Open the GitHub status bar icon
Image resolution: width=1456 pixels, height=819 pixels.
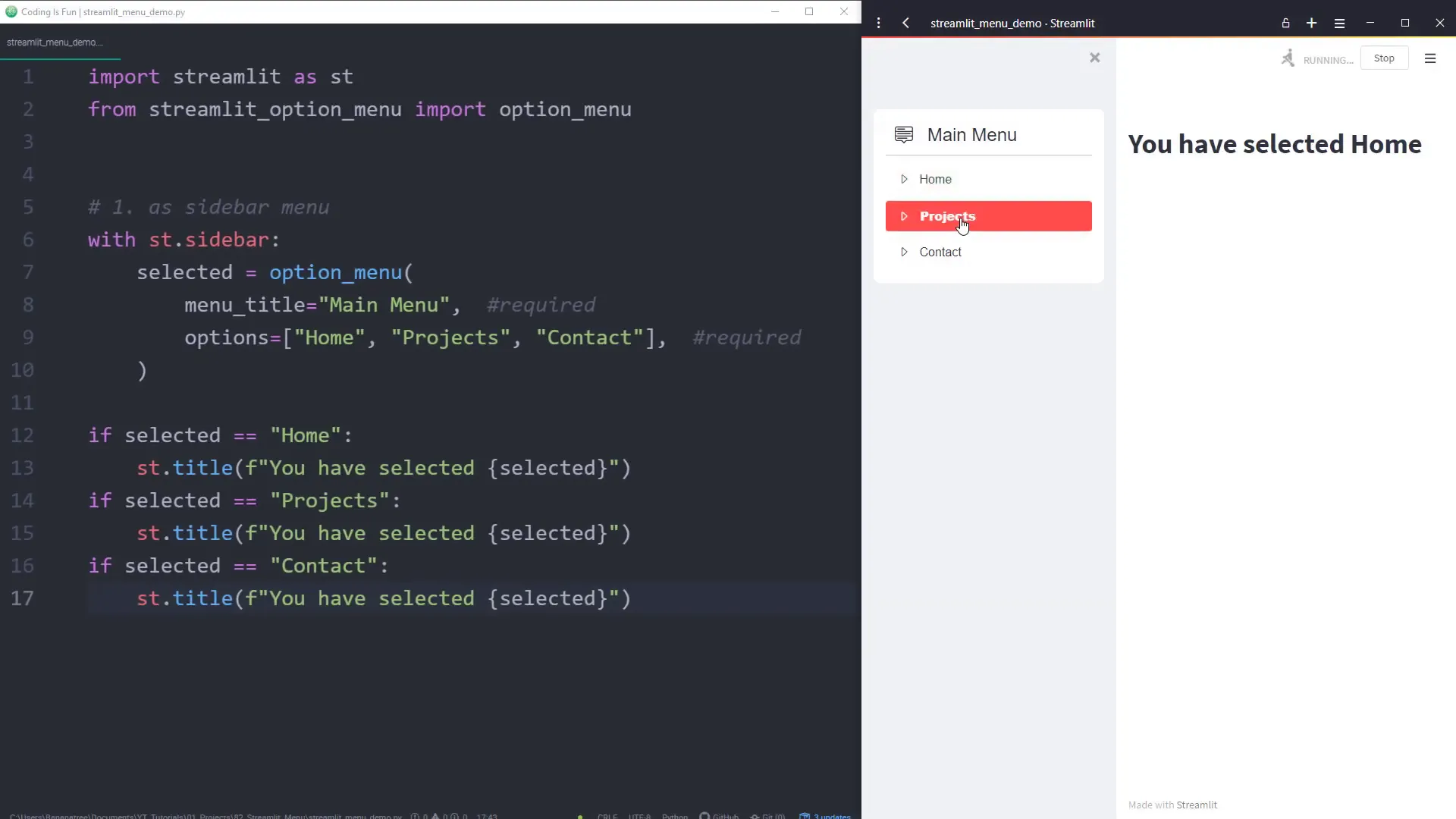coord(719,816)
